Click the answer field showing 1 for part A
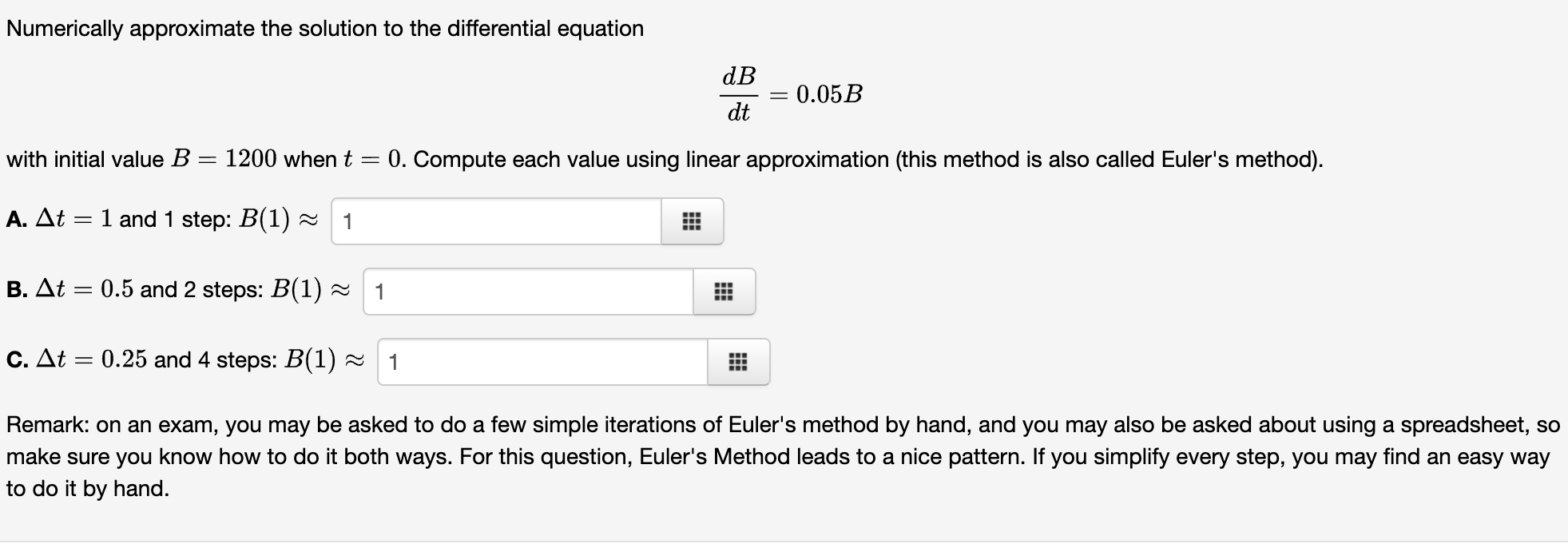 (x=495, y=221)
